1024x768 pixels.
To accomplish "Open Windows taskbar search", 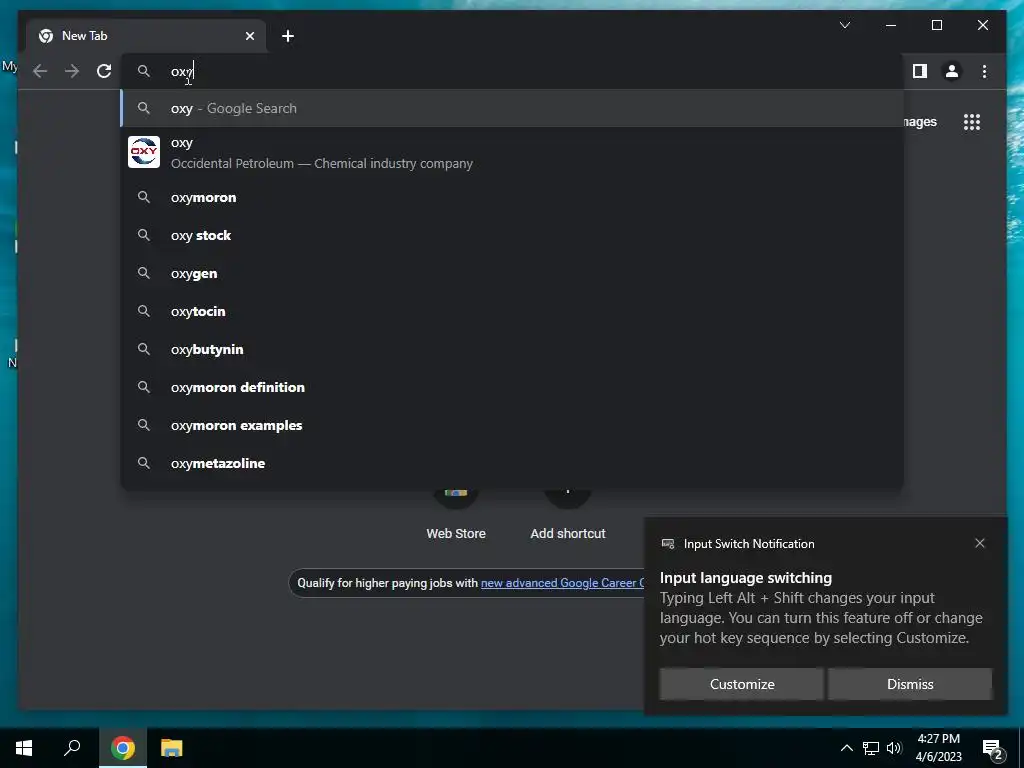I will click(72, 748).
